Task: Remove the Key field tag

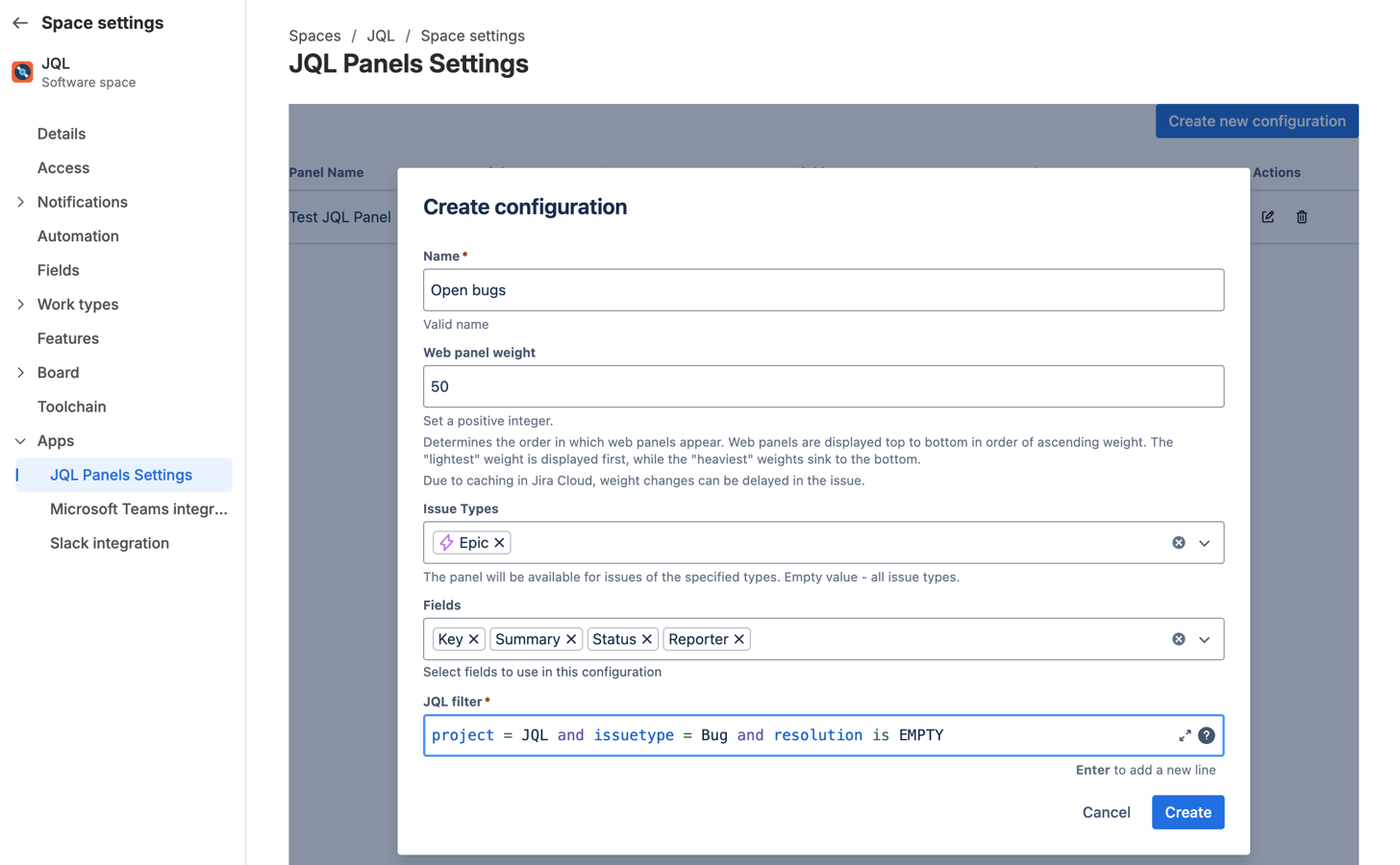Action: point(474,639)
